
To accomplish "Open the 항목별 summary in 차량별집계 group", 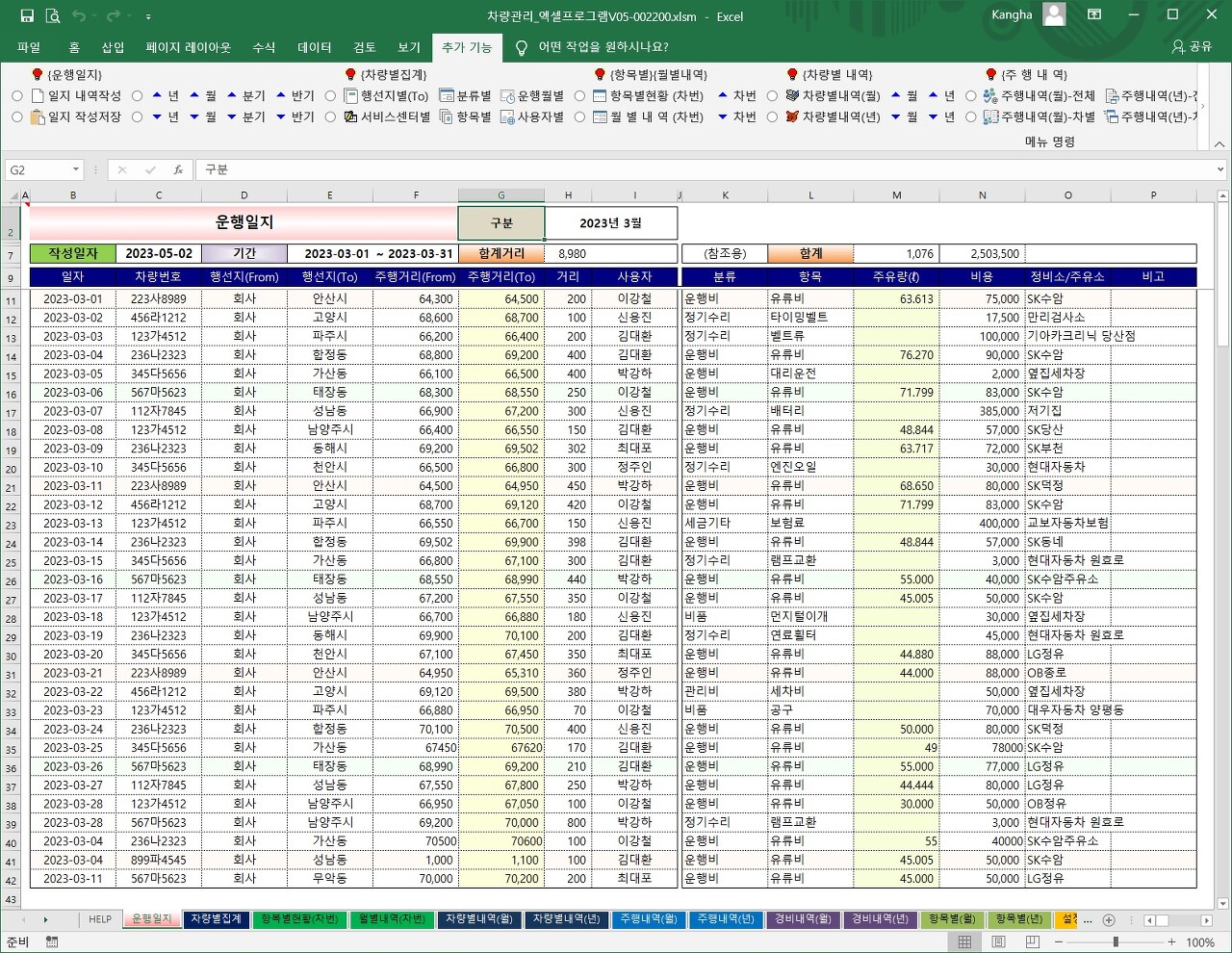I will (466, 116).
